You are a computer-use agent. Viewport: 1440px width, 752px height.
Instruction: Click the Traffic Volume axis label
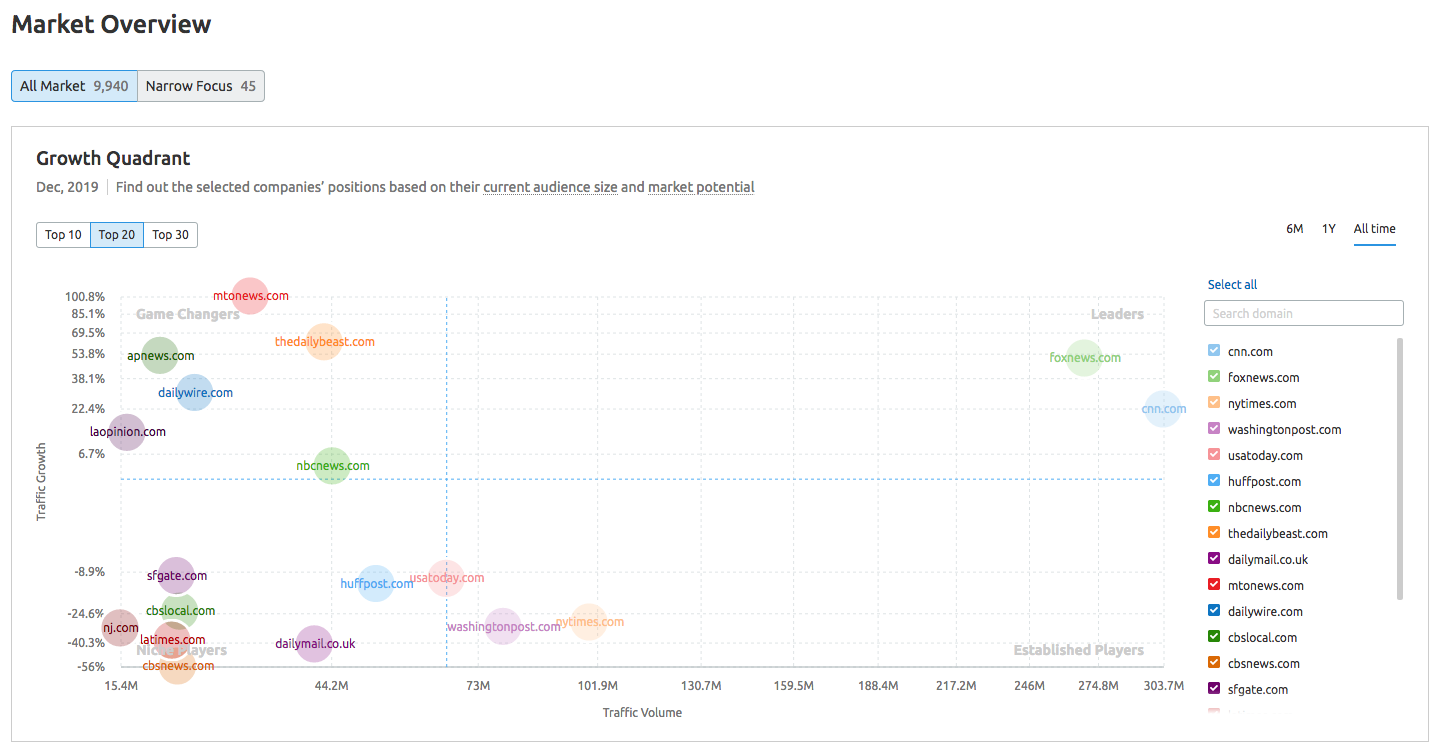[642, 713]
